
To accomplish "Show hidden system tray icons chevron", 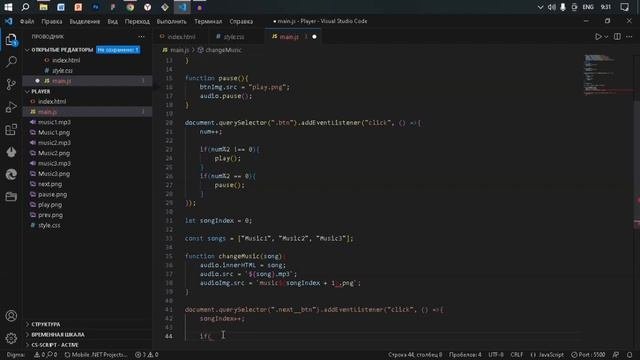I will pos(540,7).
